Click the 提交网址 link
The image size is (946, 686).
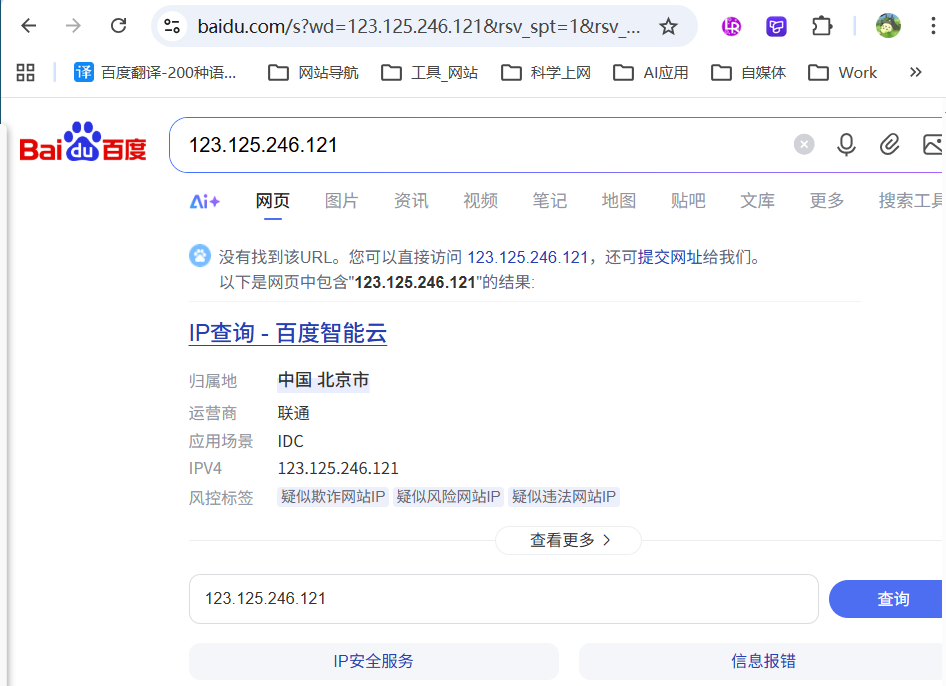(x=670, y=258)
